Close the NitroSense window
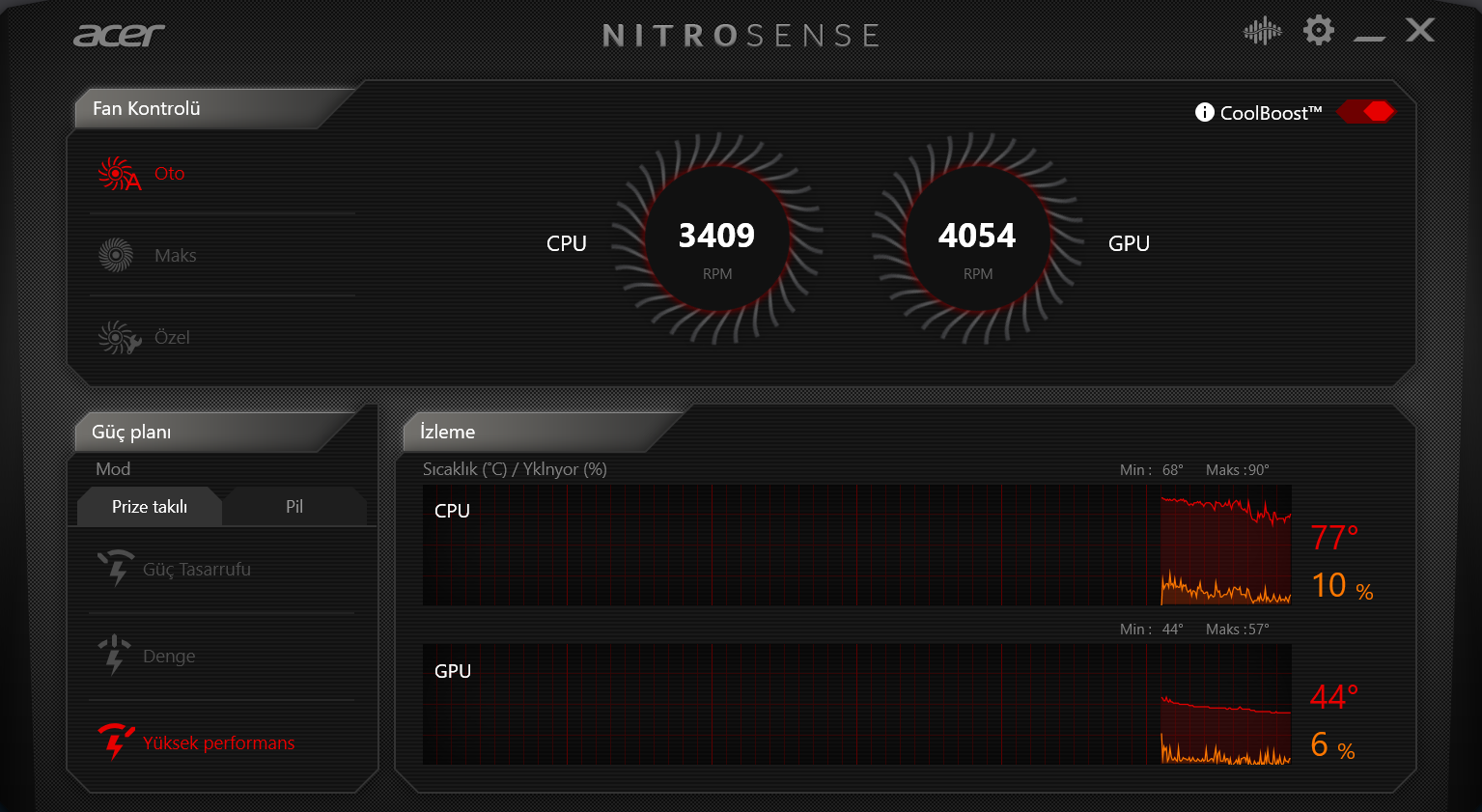This screenshot has width=1482, height=812. (x=1420, y=30)
